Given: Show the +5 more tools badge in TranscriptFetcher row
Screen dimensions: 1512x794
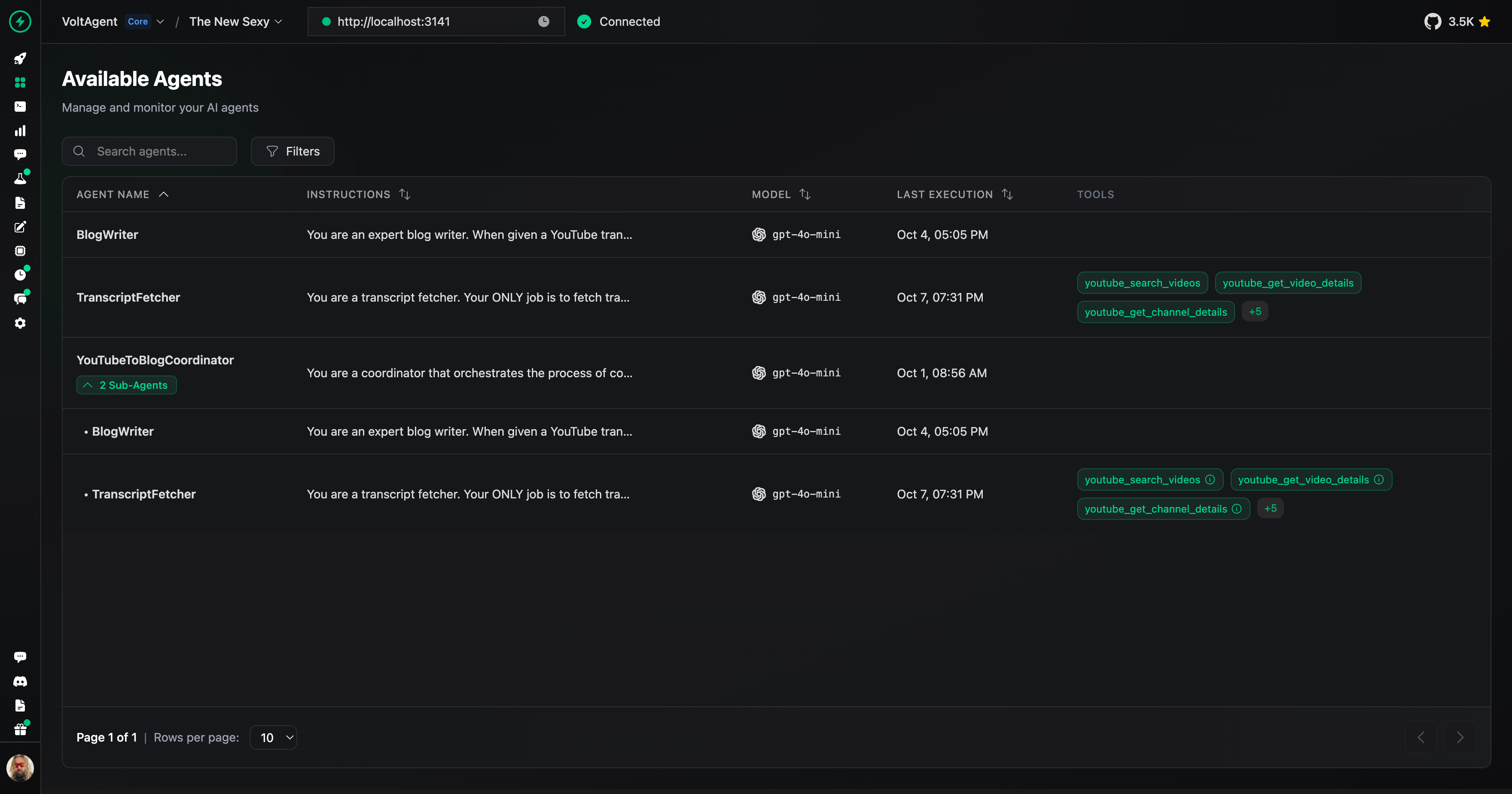Looking at the screenshot, I should point(1255,311).
